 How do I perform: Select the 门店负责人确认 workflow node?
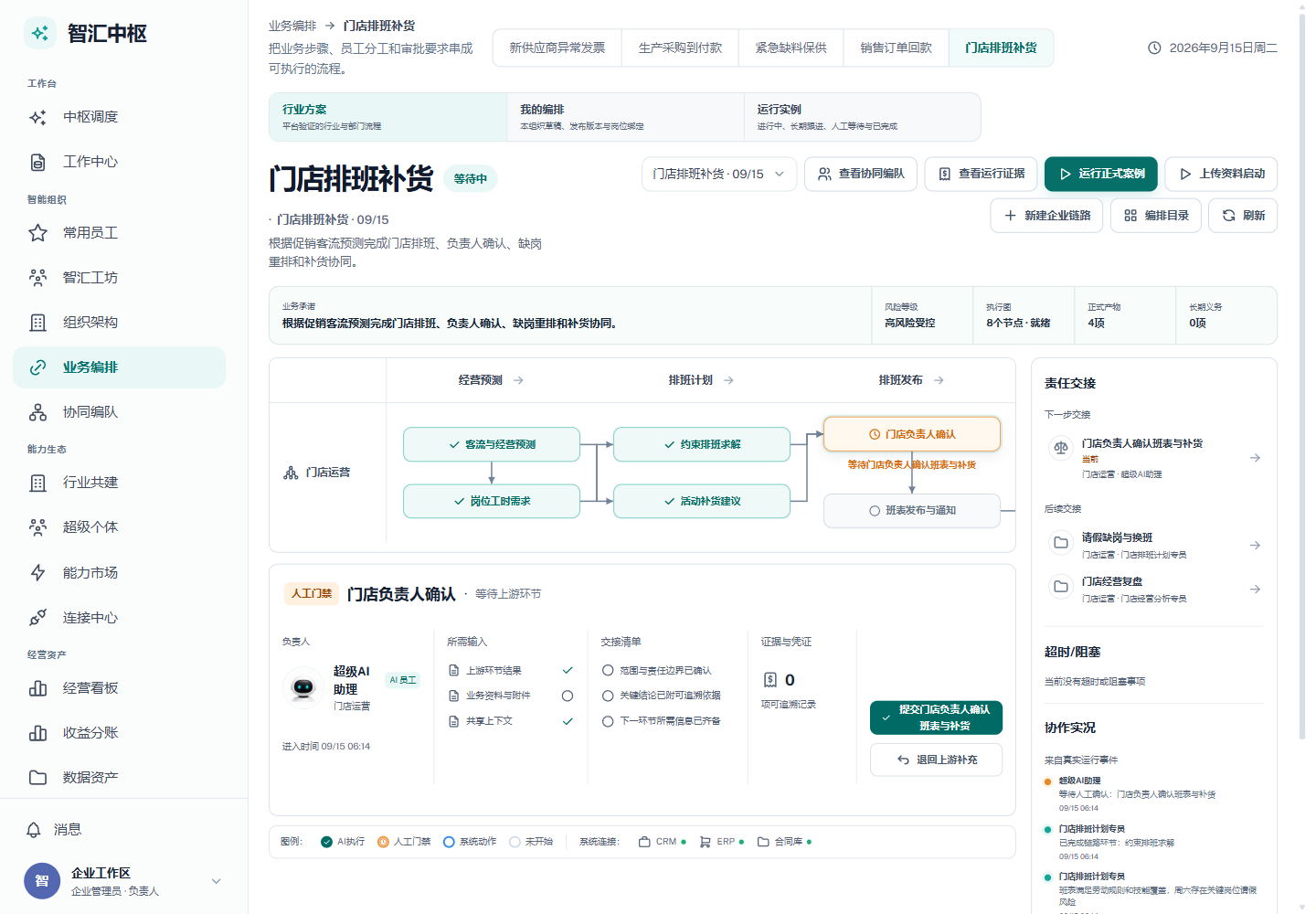[912, 434]
